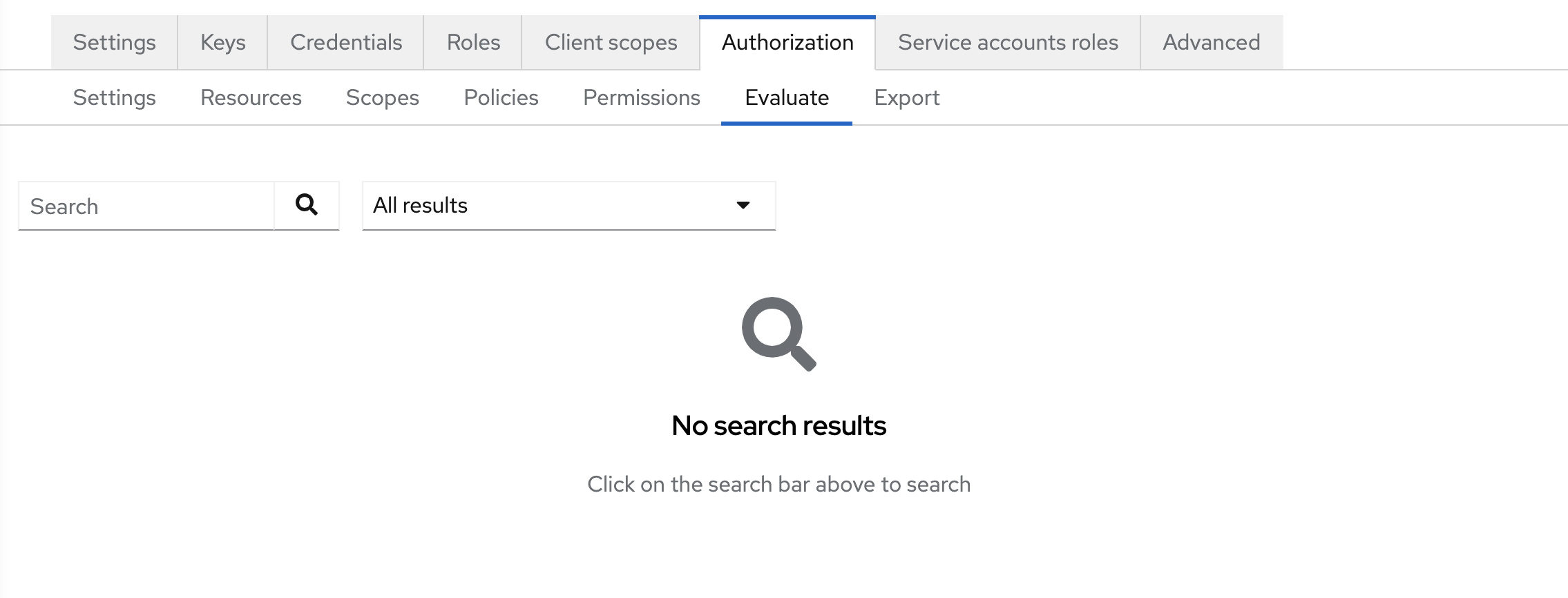This screenshot has height=598, width=1568.
Task: Switch to the Authorization tab
Action: (787, 42)
